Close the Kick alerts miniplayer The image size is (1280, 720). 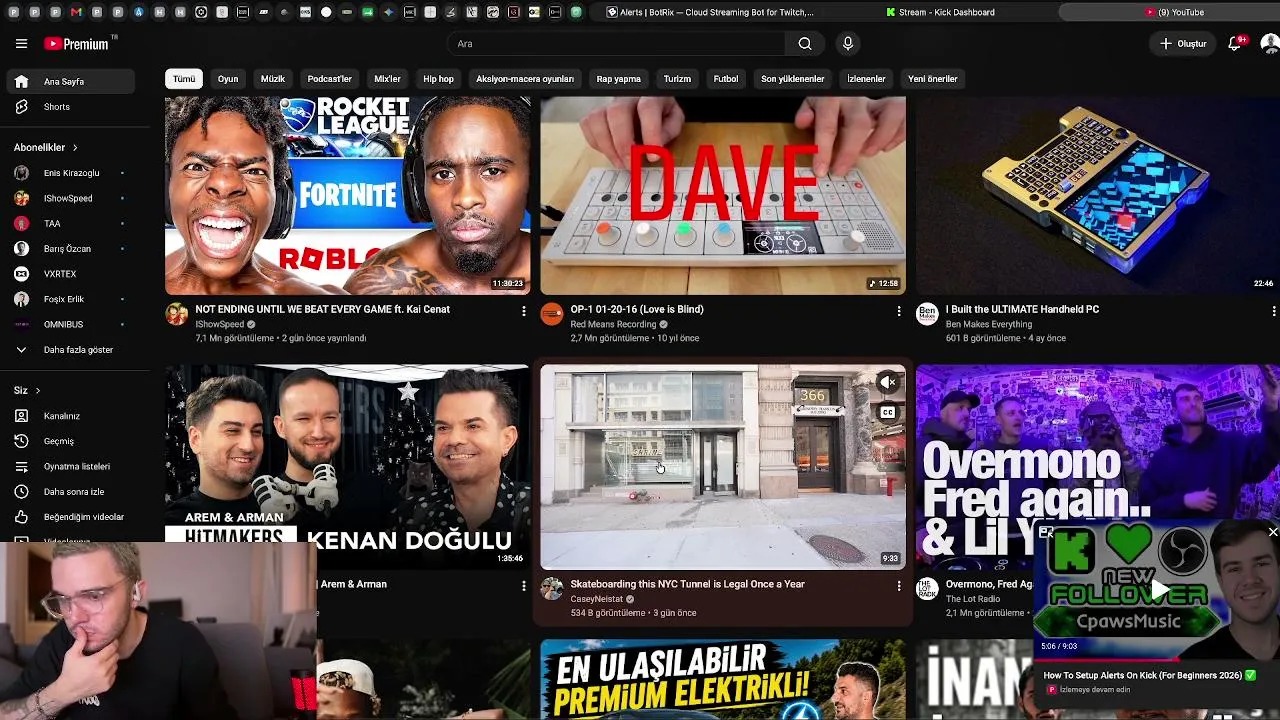pyautogui.click(x=1273, y=532)
